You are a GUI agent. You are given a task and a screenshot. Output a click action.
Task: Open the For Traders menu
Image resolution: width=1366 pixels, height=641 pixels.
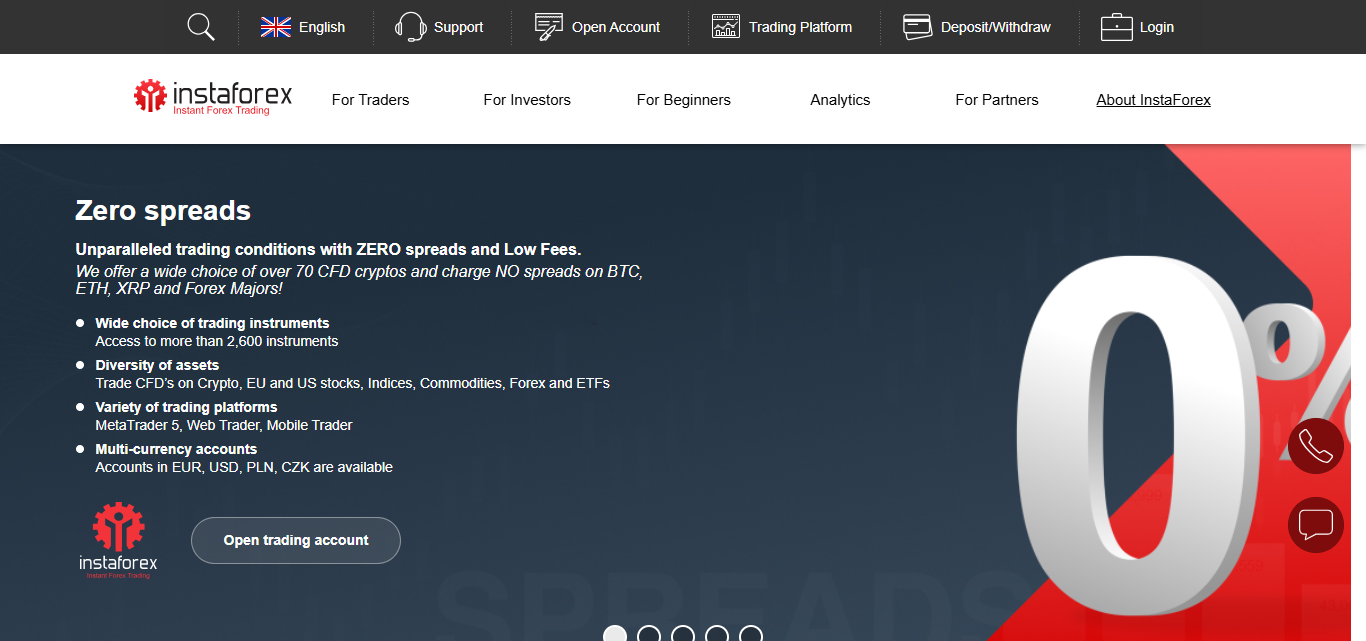(x=371, y=100)
